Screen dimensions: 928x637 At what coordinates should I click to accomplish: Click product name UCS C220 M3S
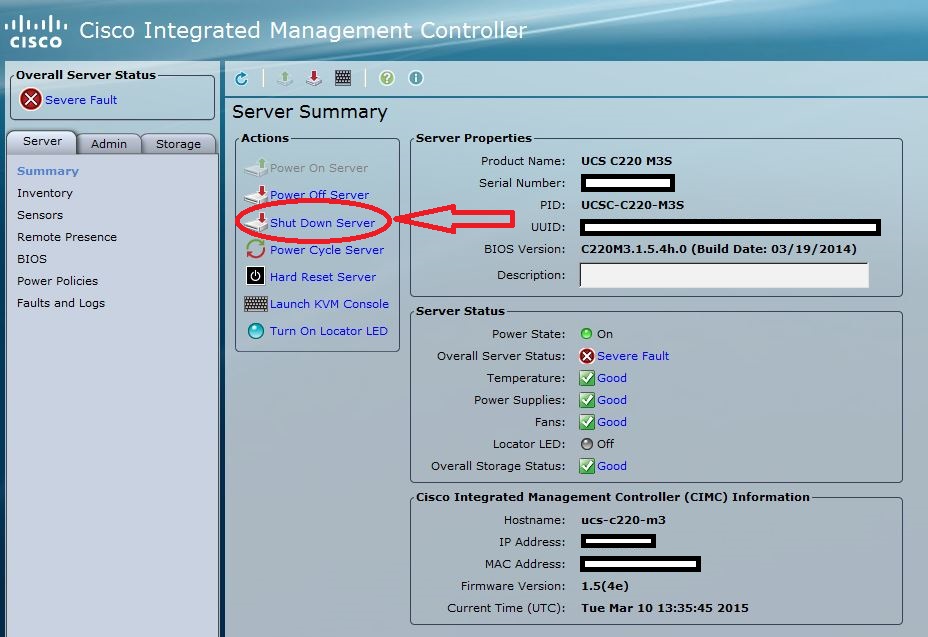coord(627,161)
